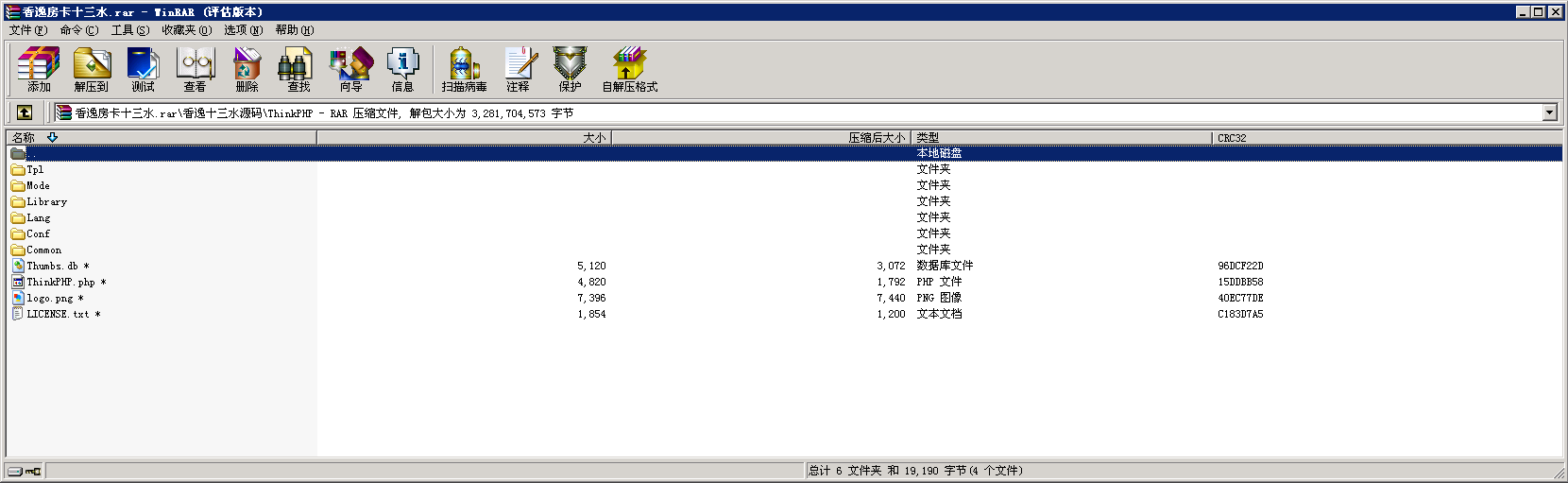Viewport: 1568px width, 483px height.
Task: Open the 查看 (View) toolbar icon
Action: click(x=196, y=69)
